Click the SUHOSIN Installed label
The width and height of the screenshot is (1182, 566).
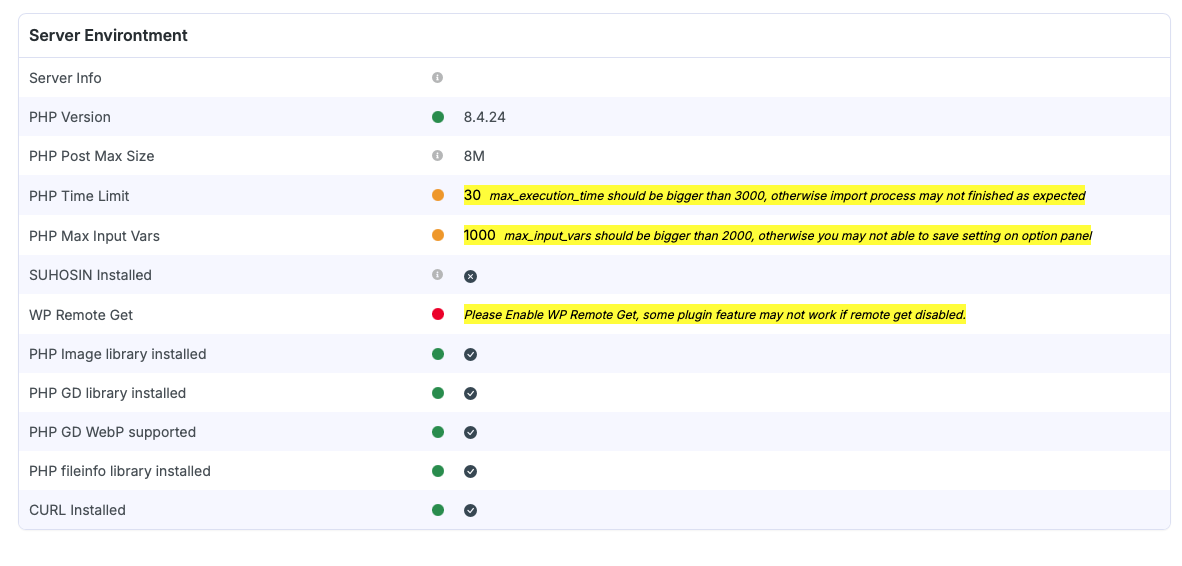point(90,275)
